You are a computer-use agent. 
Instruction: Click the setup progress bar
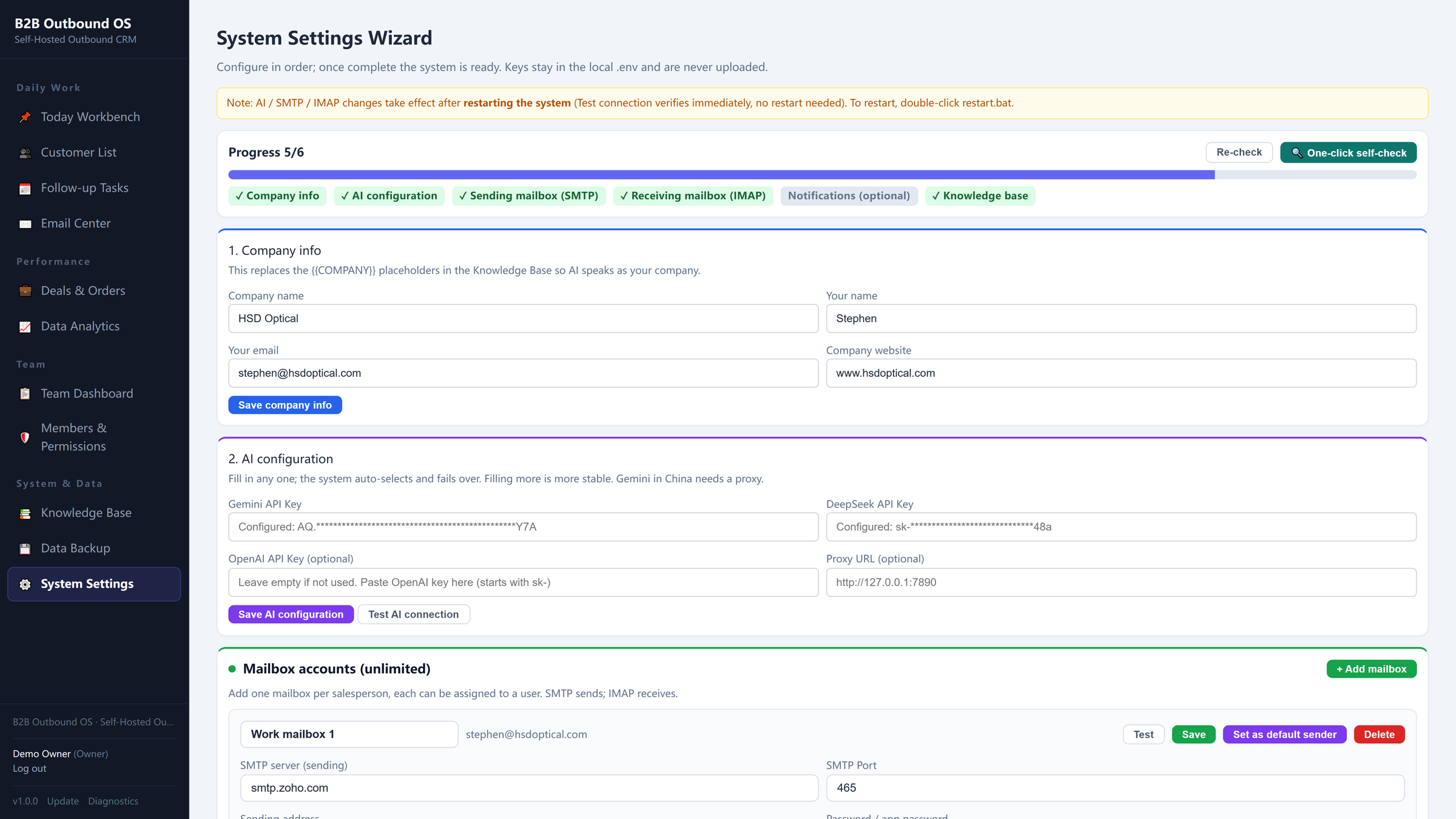822,175
